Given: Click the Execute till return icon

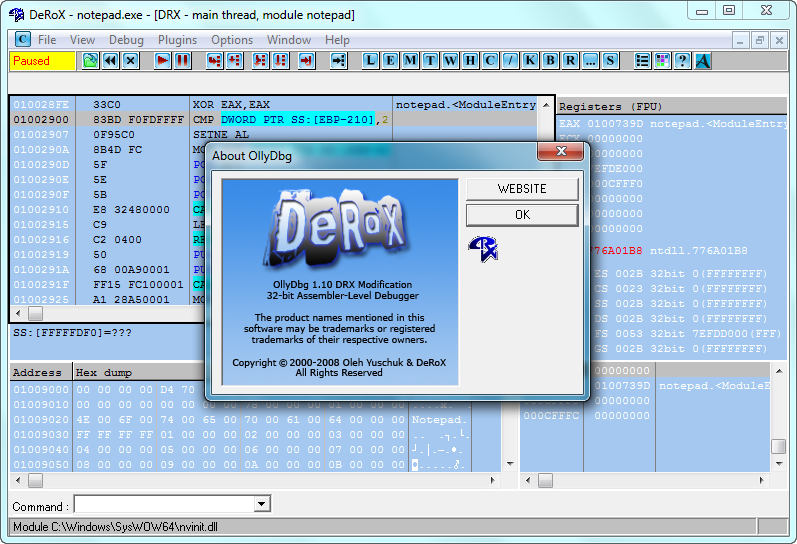Looking at the screenshot, I should tap(306, 61).
